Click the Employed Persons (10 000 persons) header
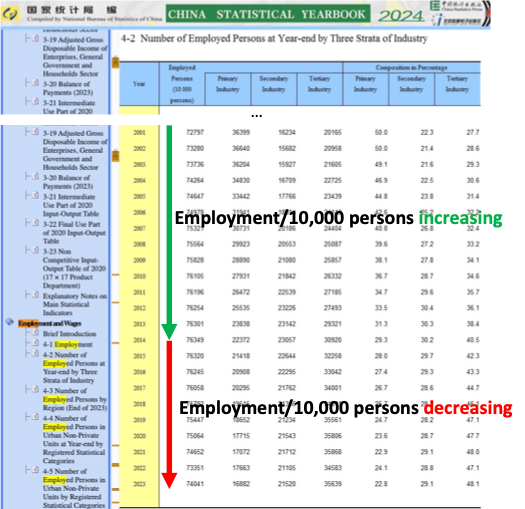525x509 pixels. 182,84
